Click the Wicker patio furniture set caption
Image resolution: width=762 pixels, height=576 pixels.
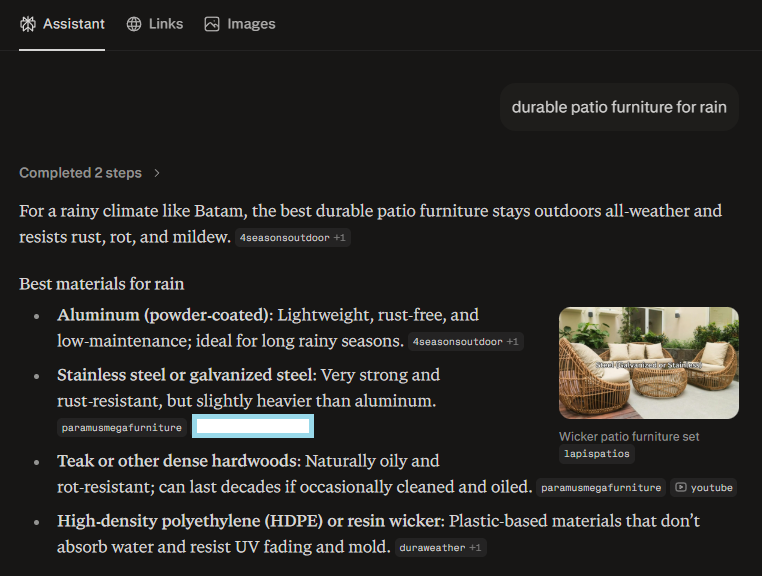point(629,436)
